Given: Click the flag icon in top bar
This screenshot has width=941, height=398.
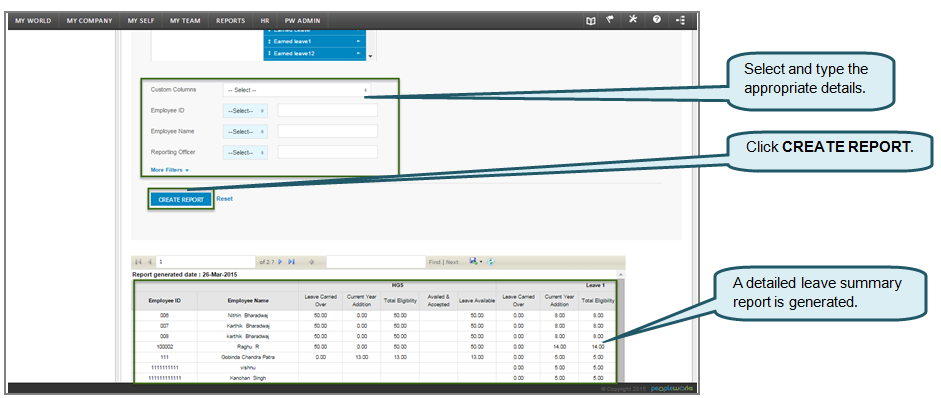Looking at the screenshot, I should pyautogui.click(x=610, y=20).
